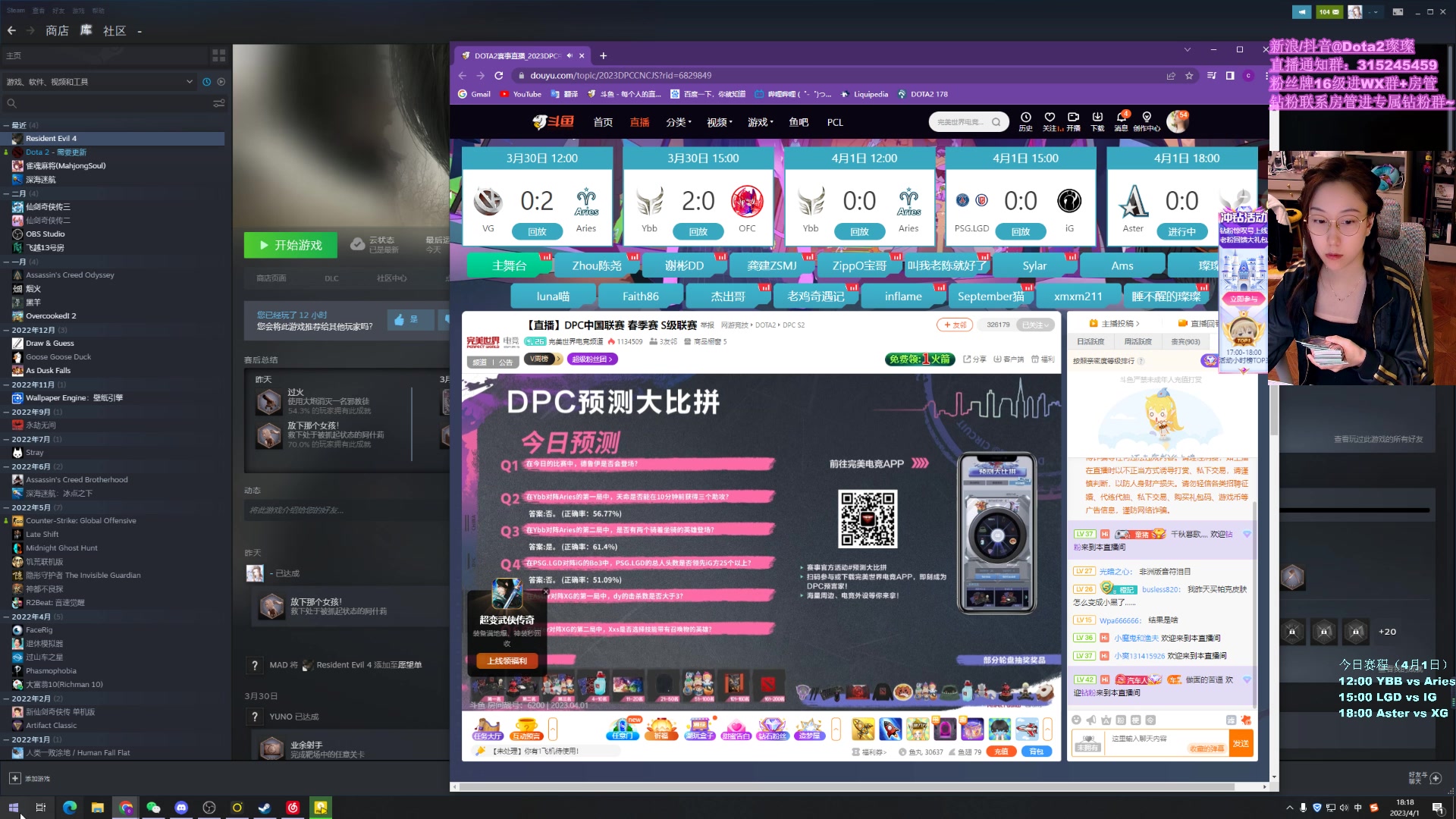
Task: Open the 消息 notification bell
Action: tap(1122, 118)
